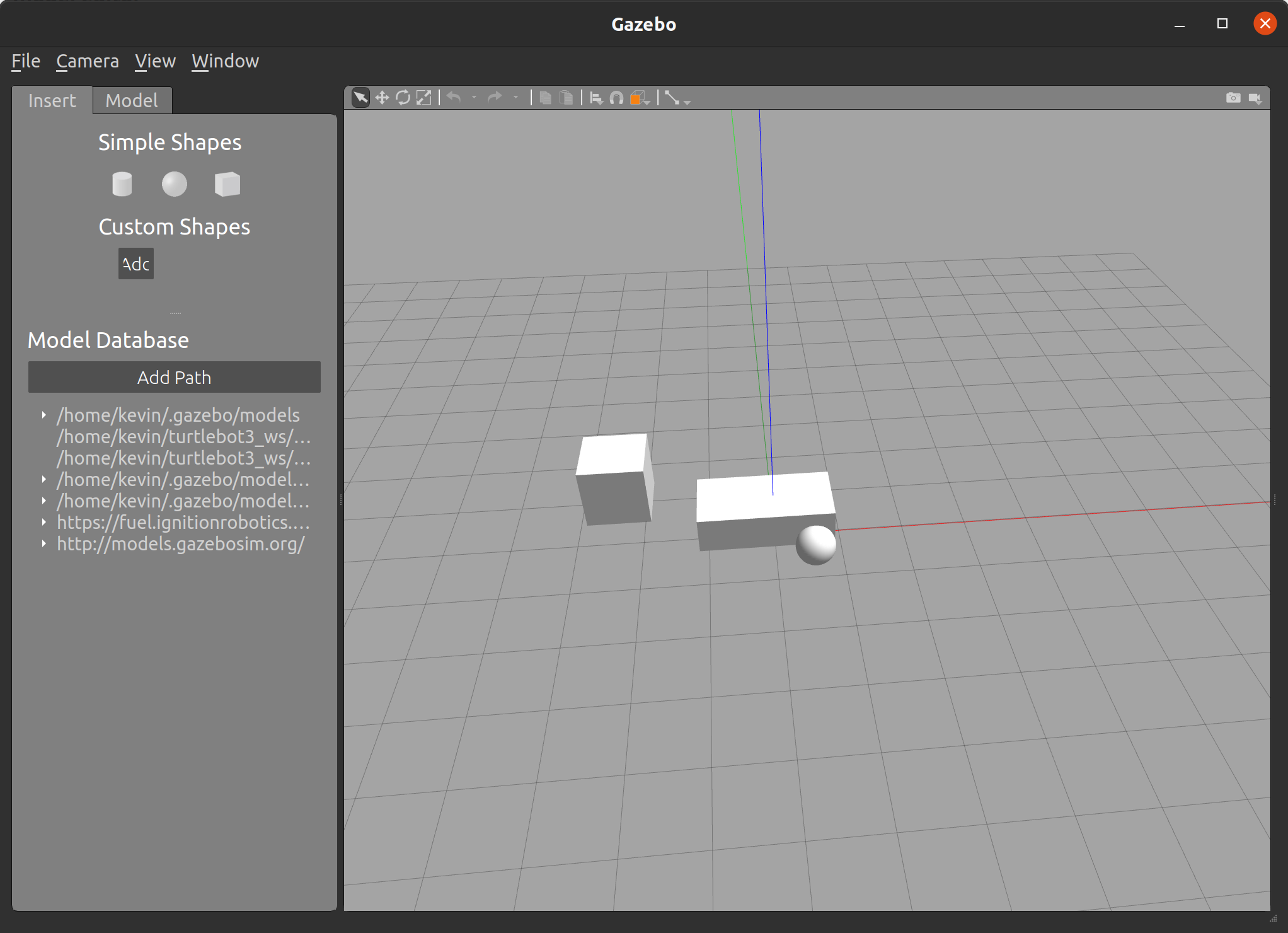The height and width of the screenshot is (933, 1288).
Task: Take a screenshot with camera icon
Action: pos(1233,98)
